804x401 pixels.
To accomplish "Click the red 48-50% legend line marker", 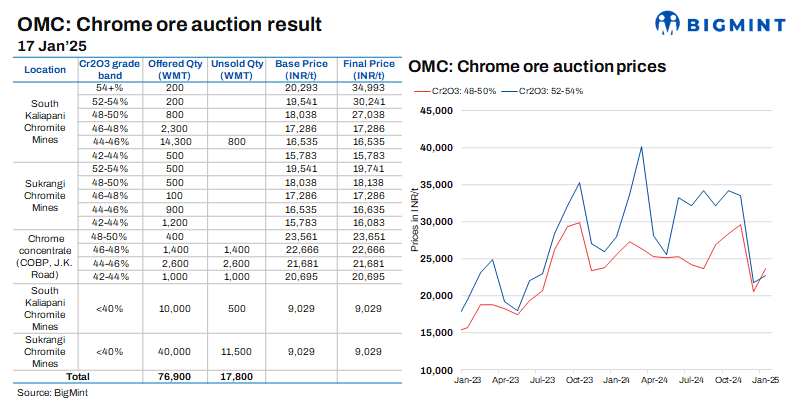I will pos(420,91).
